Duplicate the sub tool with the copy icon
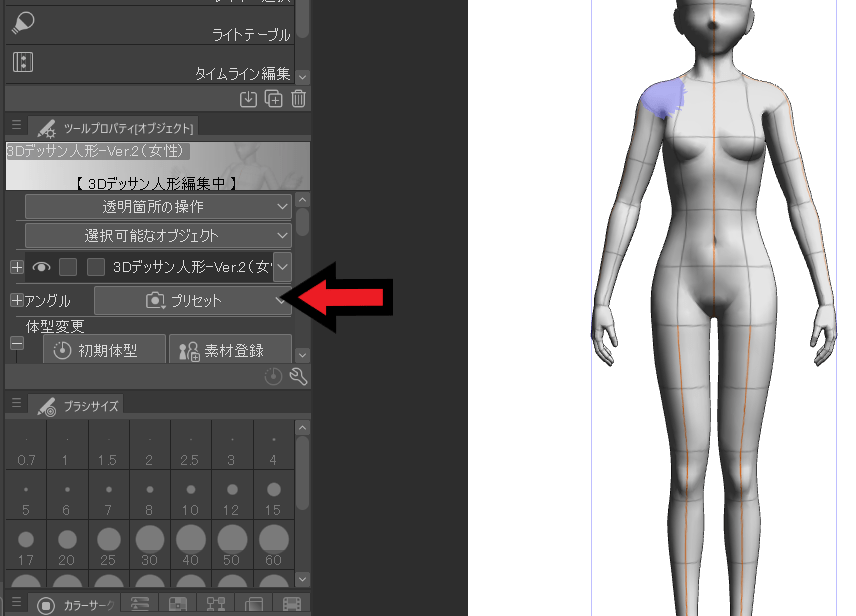 272,98
